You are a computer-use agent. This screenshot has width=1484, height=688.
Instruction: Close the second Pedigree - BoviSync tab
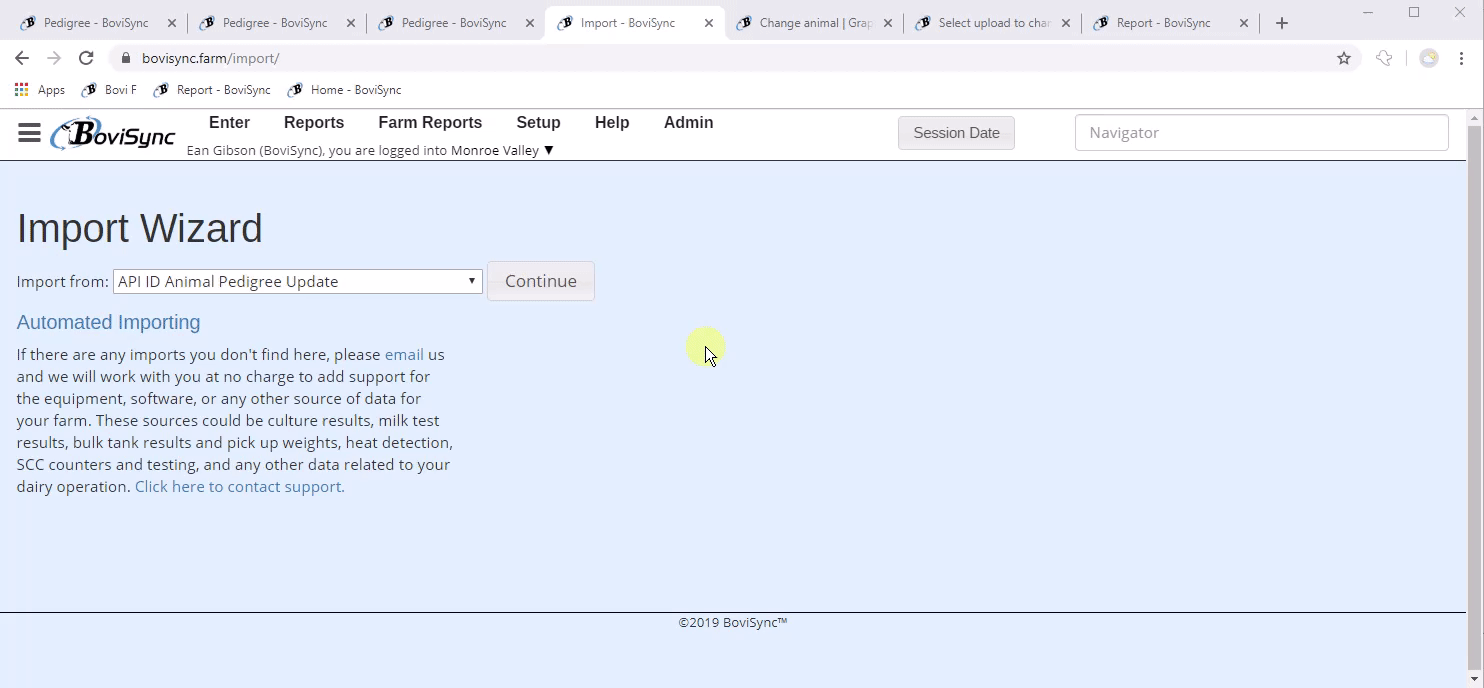pos(351,23)
